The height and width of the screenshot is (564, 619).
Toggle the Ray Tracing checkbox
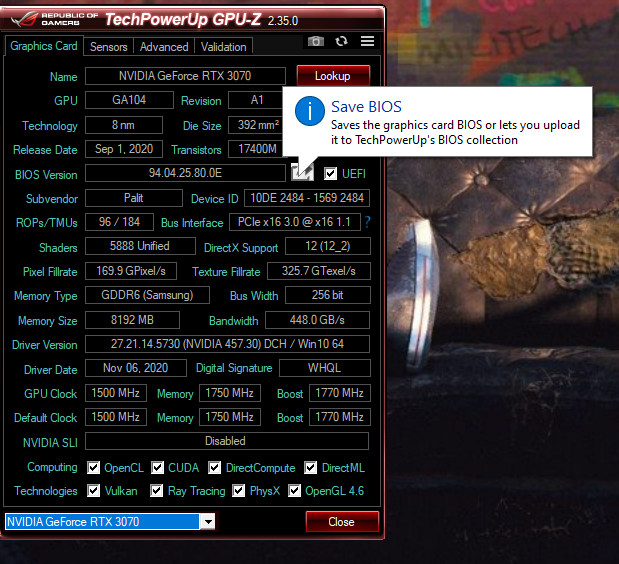coord(157,491)
